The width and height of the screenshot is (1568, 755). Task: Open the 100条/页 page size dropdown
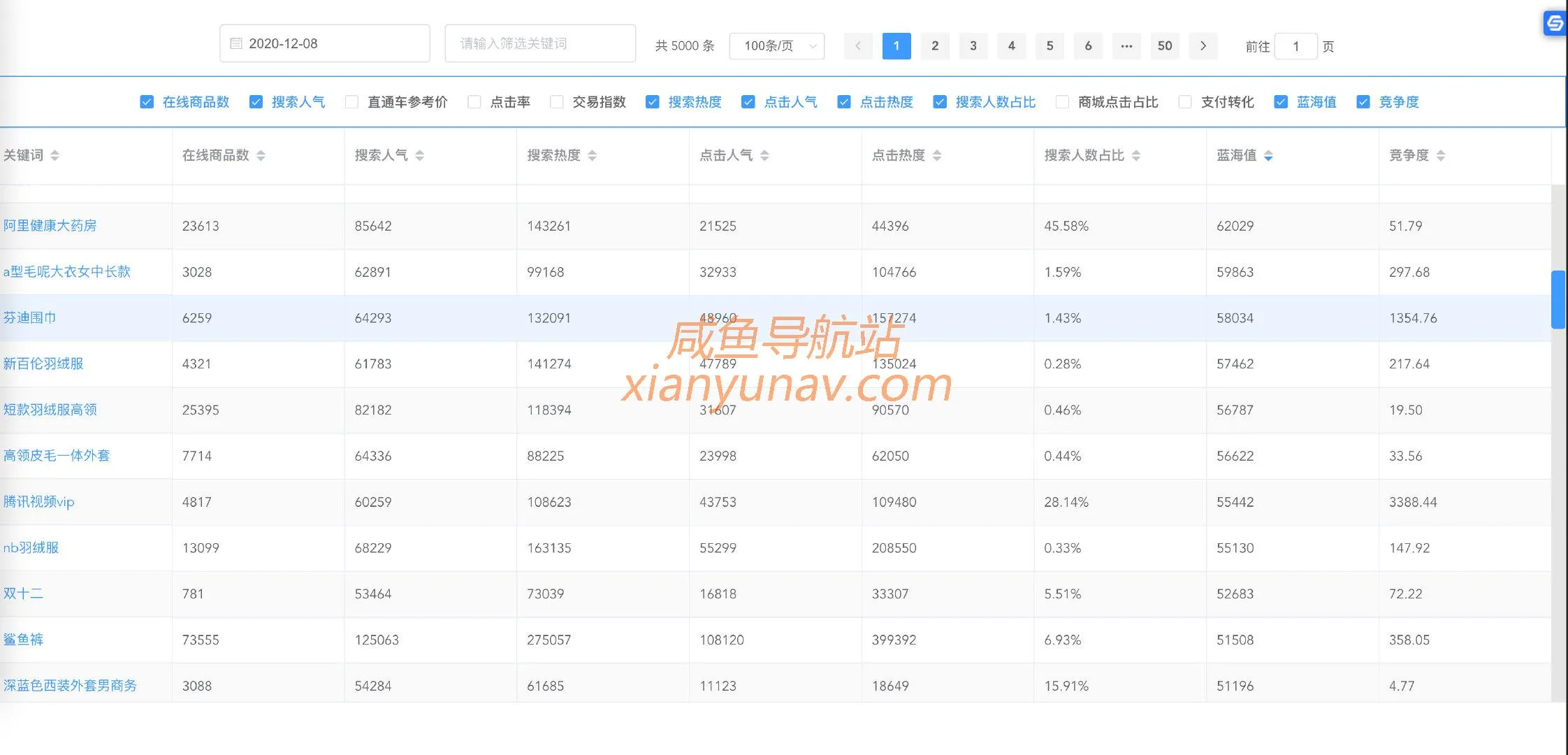pos(776,46)
